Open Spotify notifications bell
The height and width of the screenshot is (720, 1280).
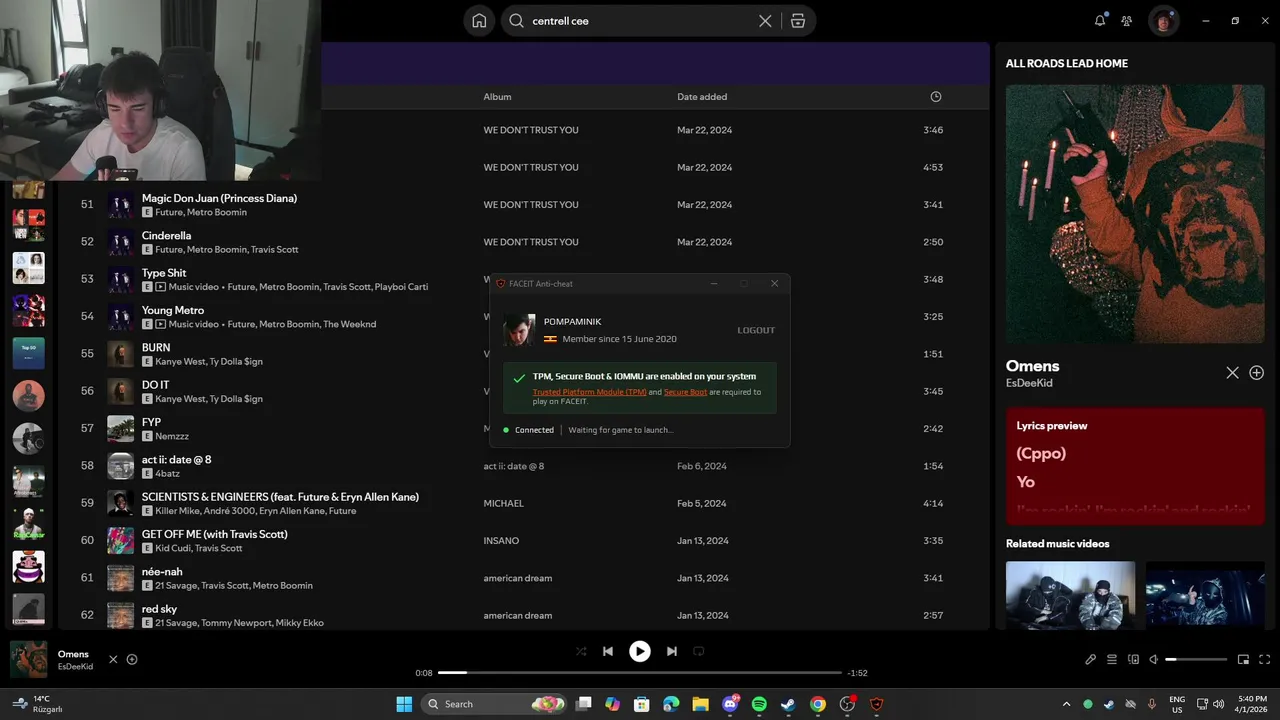tap(1100, 20)
